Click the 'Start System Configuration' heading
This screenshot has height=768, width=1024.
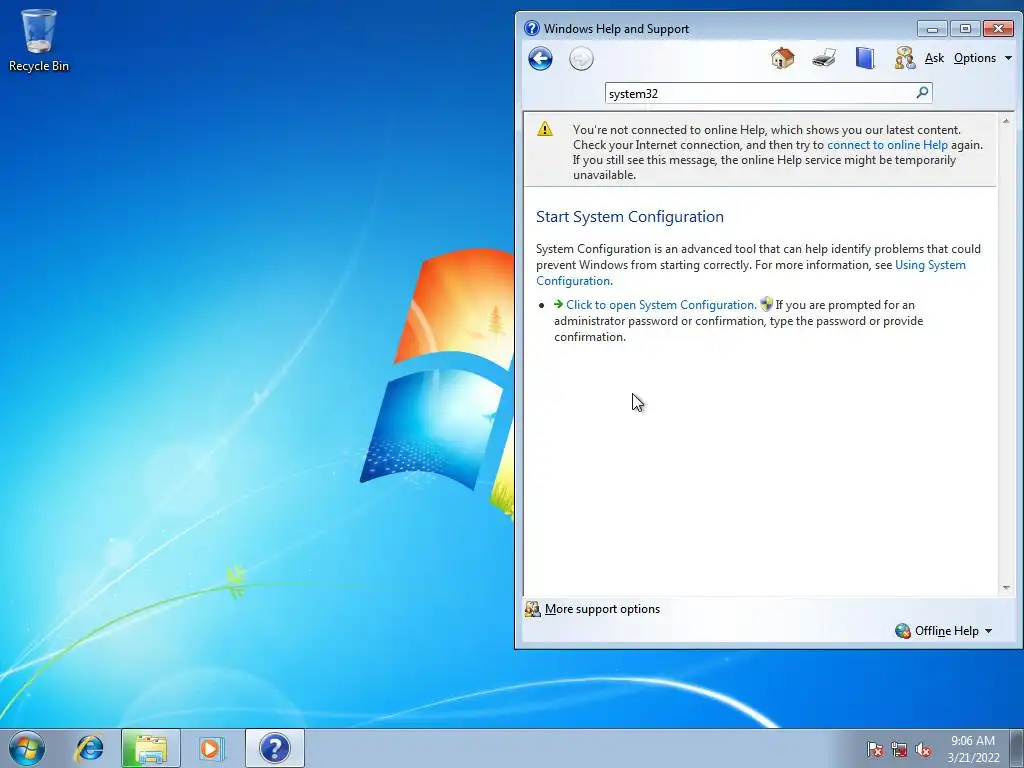point(630,217)
